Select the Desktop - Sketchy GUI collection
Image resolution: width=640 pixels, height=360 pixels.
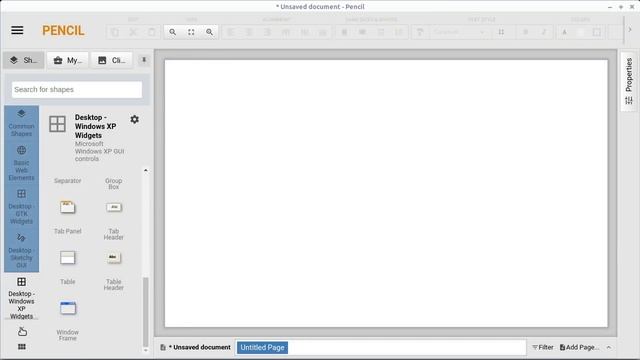[21, 251]
